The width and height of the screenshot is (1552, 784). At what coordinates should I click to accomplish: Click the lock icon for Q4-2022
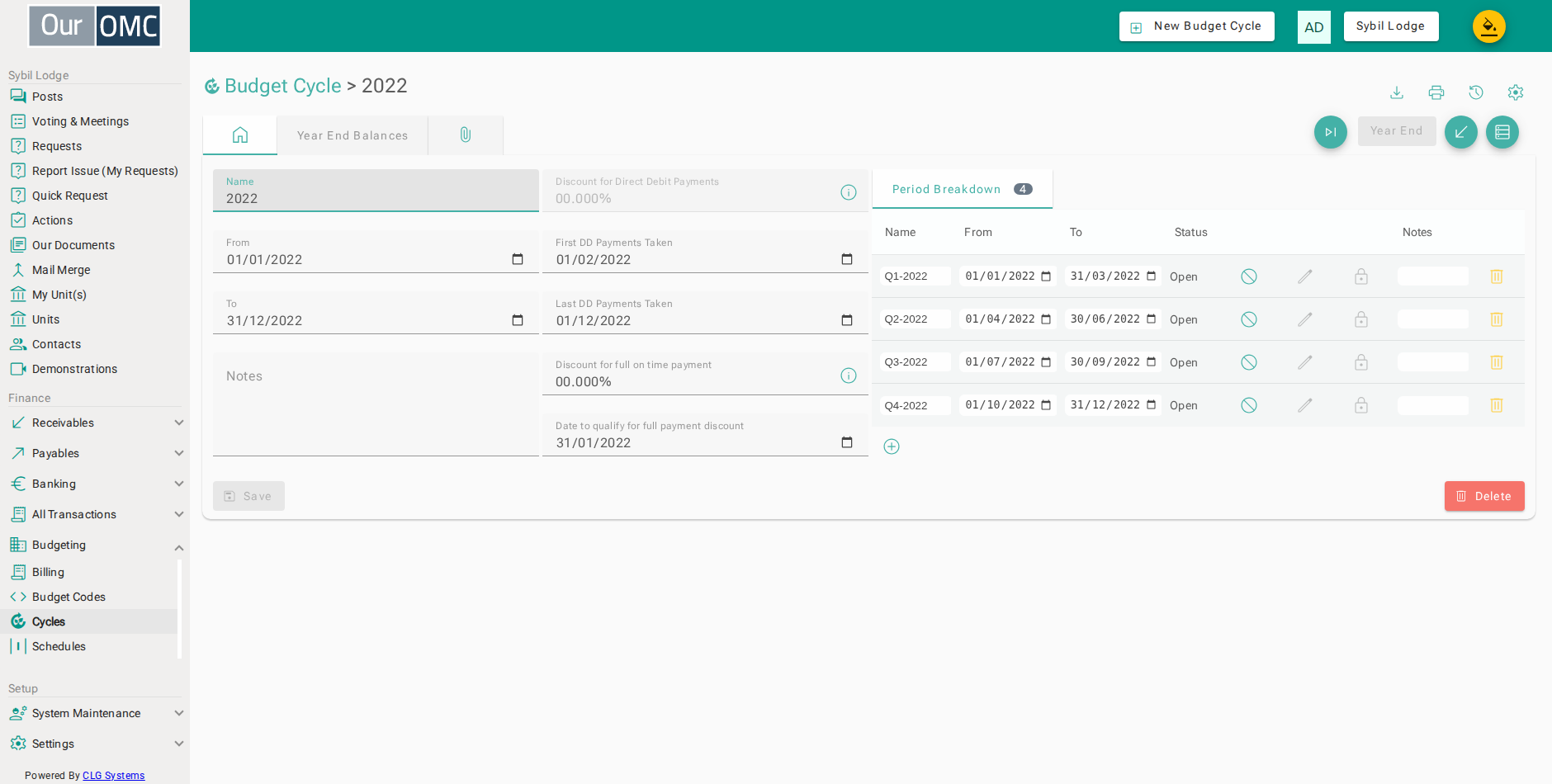point(1361,405)
